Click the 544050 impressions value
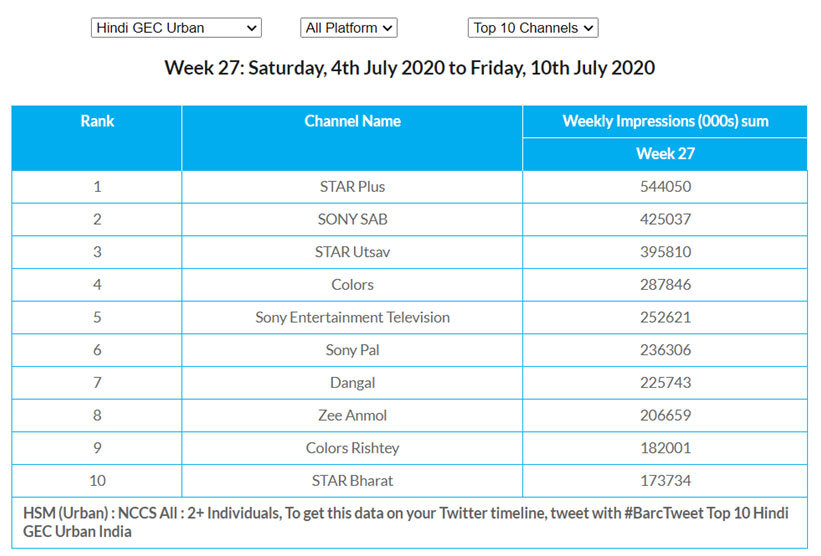The height and width of the screenshot is (556, 821). coord(665,187)
